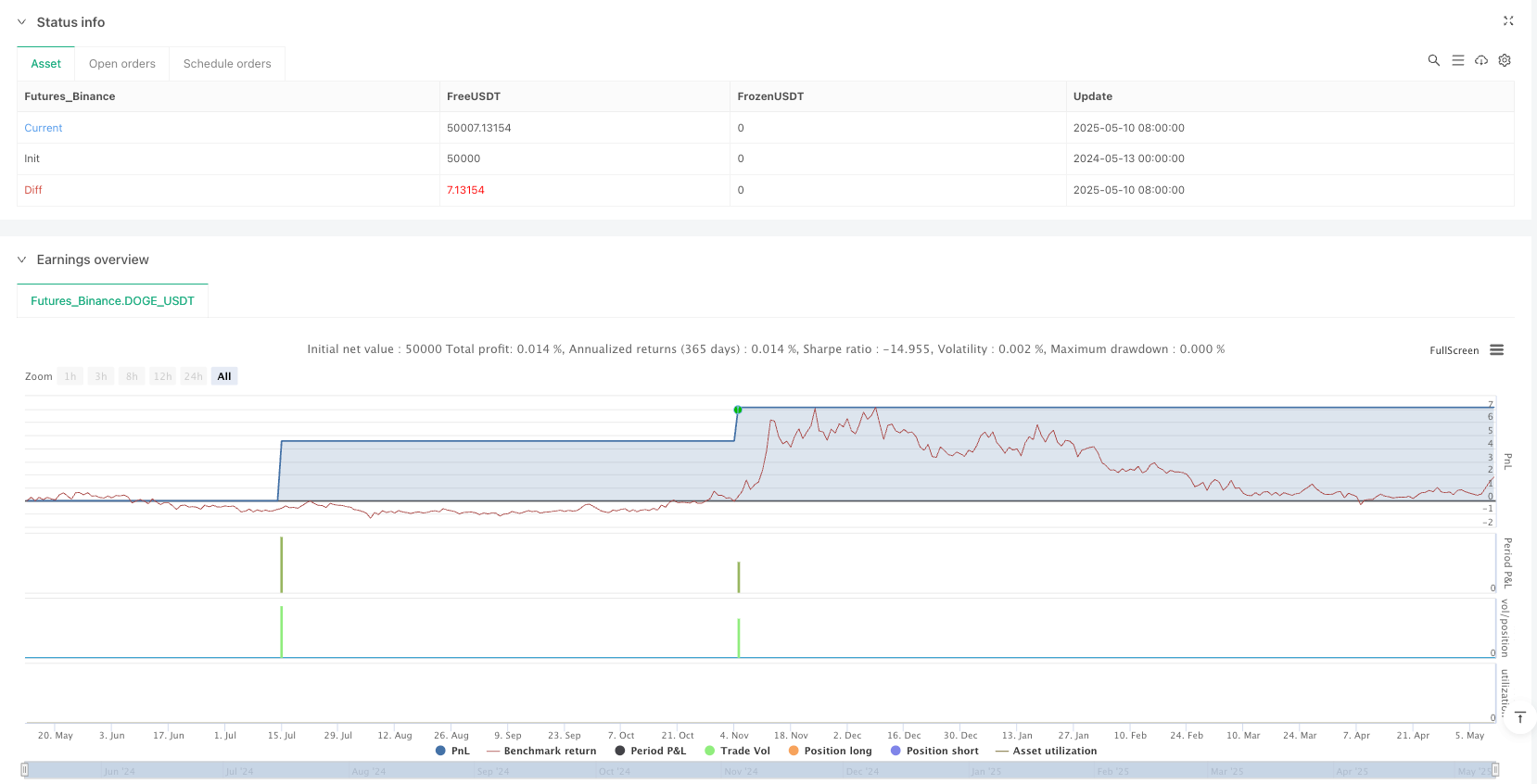Toggle the PnL series in legend
The width and height of the screenshot is (1537, 784).
coord(452,751)
